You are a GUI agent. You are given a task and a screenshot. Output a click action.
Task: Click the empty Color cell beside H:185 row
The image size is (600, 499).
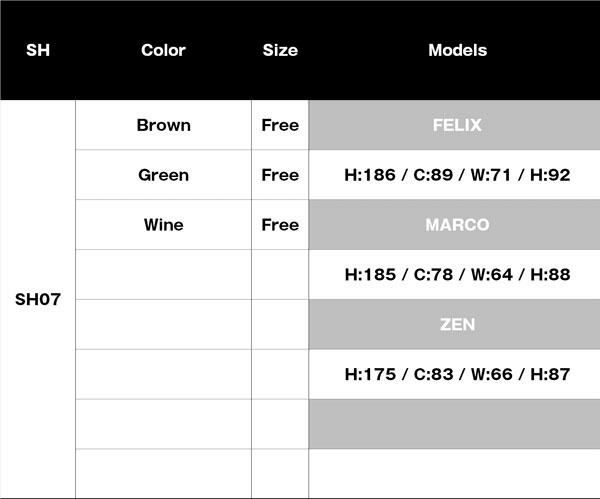[163, 274]
